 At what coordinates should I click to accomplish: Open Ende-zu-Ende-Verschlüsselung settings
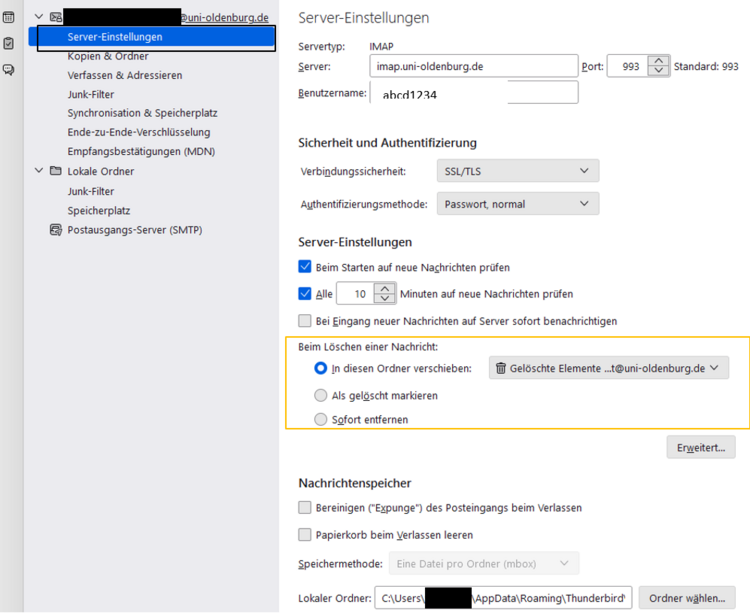139,132
